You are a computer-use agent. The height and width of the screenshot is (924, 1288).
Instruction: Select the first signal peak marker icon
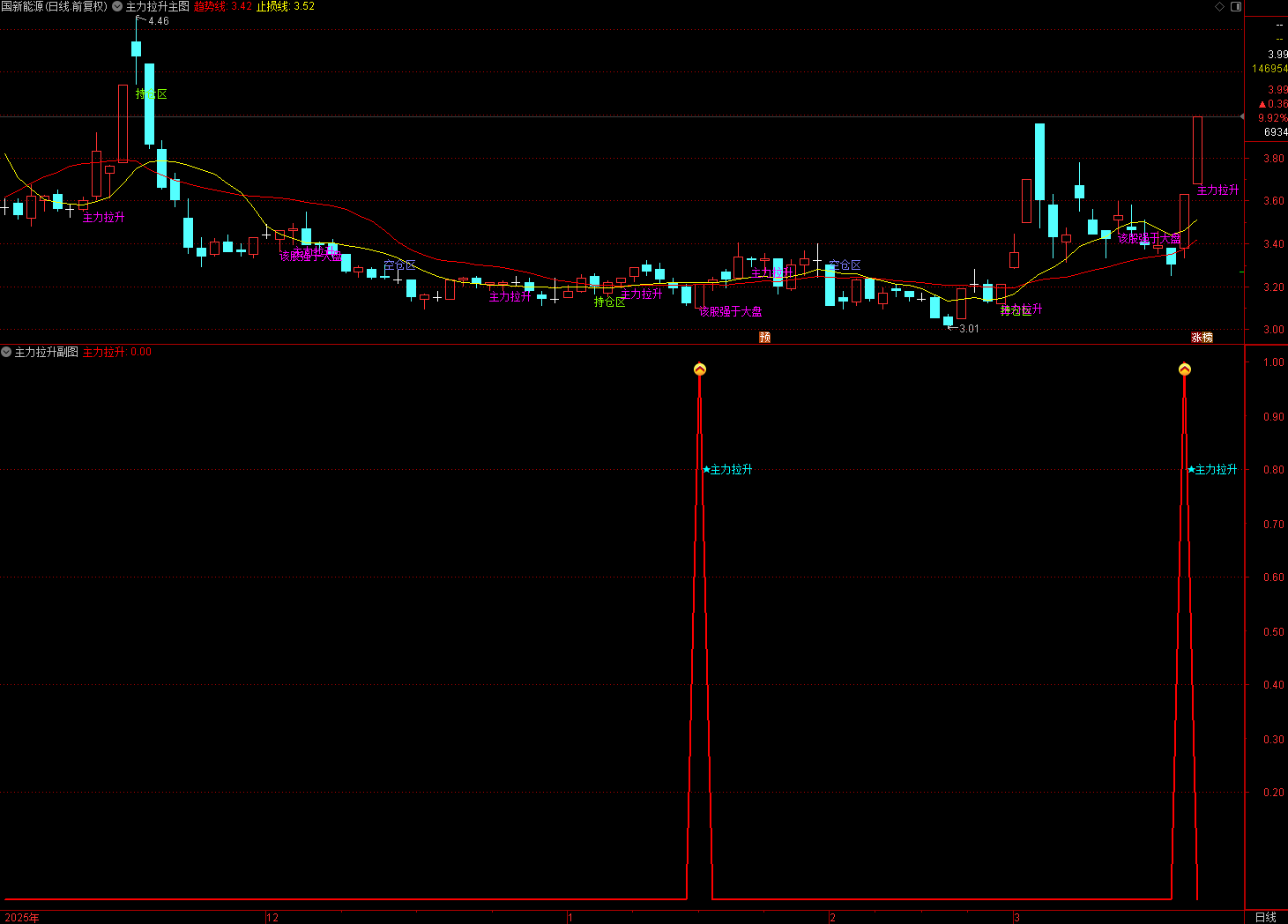[x=700, y=369]
